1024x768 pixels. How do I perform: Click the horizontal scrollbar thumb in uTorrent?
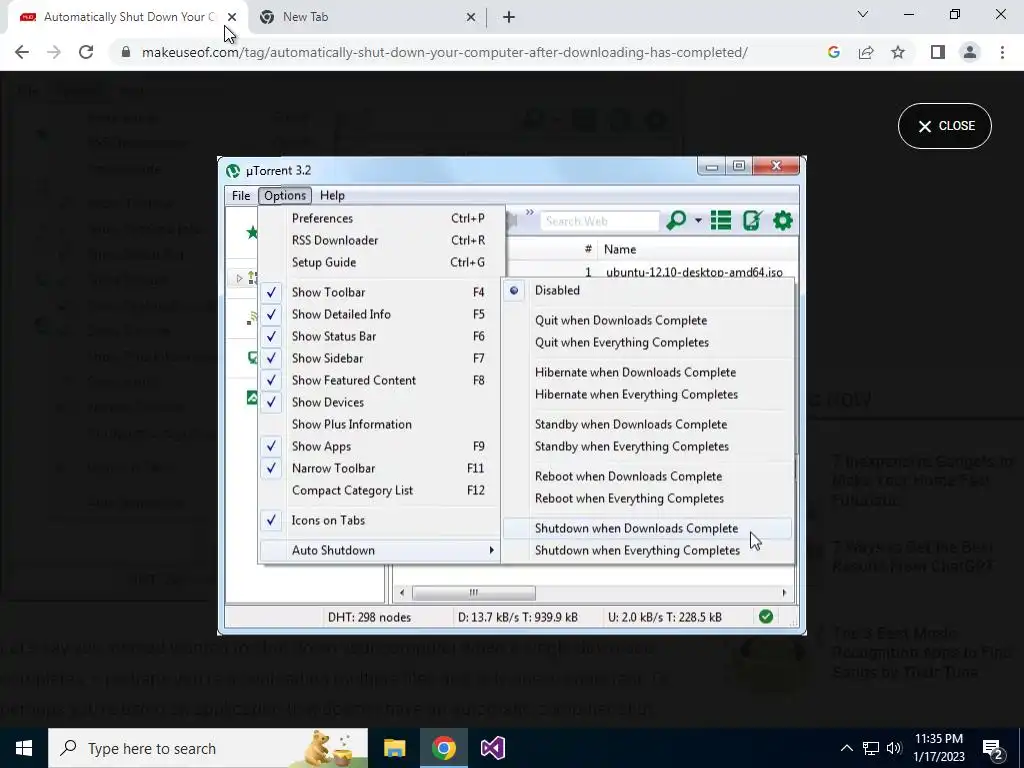473,593
